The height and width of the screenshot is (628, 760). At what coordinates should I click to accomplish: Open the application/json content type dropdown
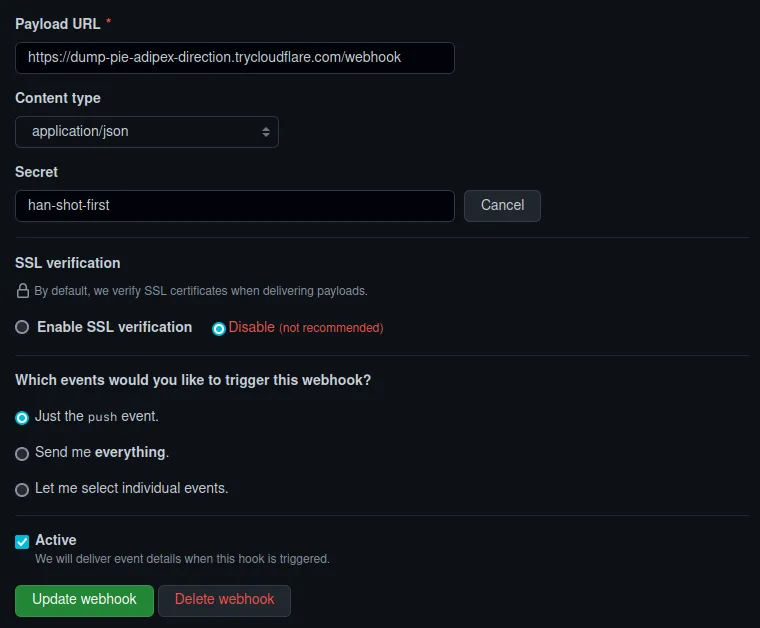pos(147,132)
